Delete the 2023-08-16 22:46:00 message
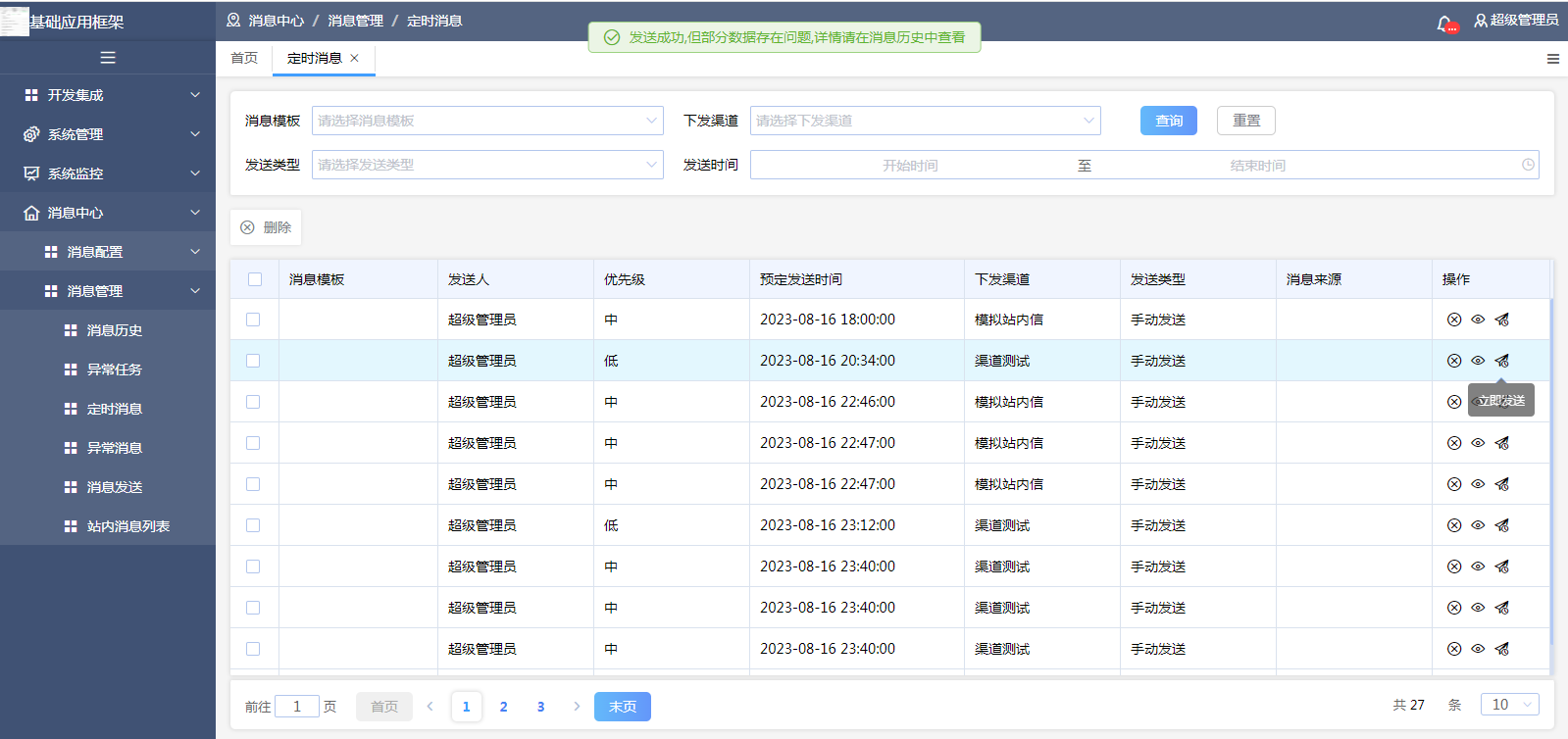 [x=1454, y=402]
